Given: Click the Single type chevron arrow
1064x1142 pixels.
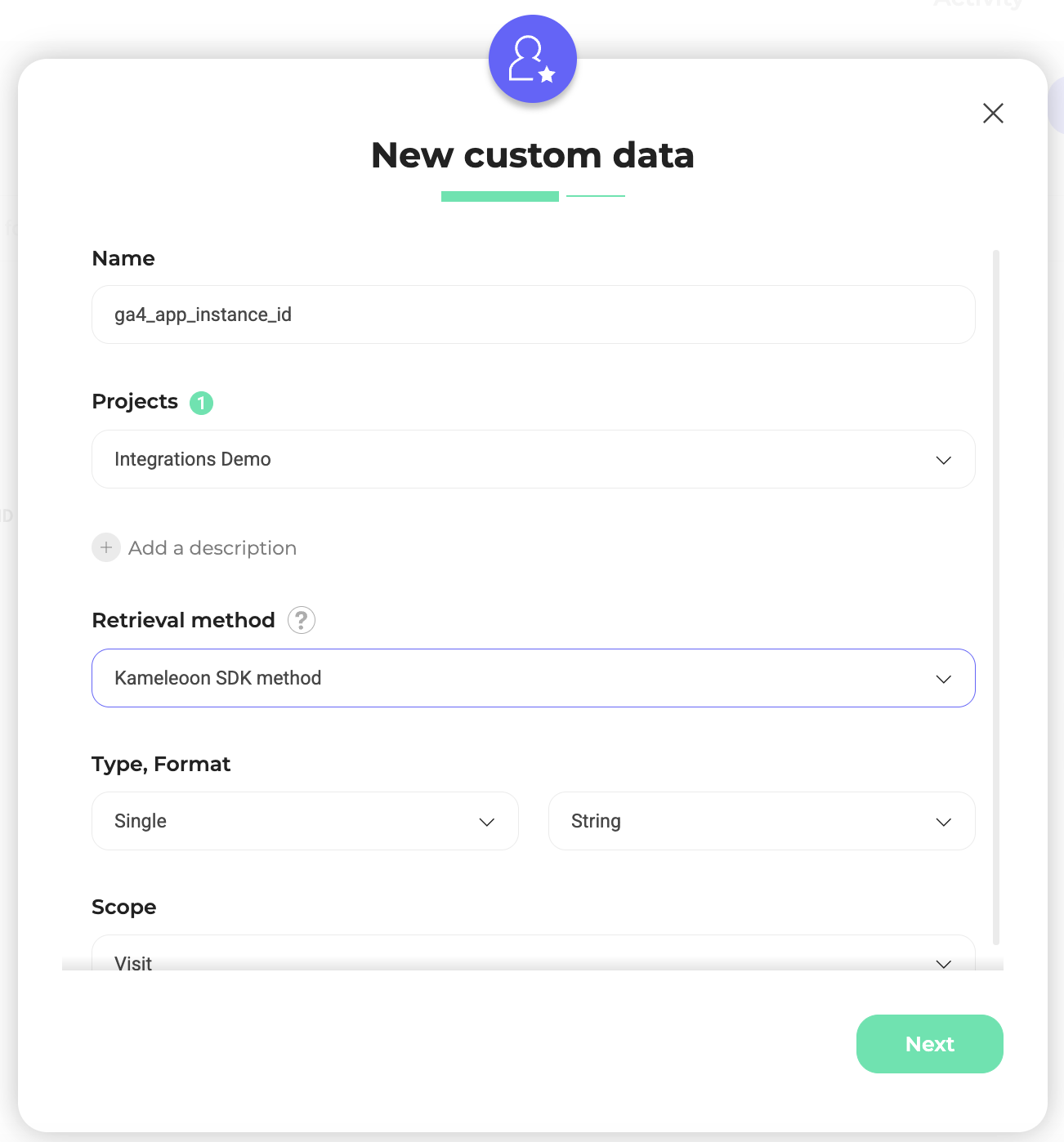Looking at the screenshot, I should click(487, 822).
